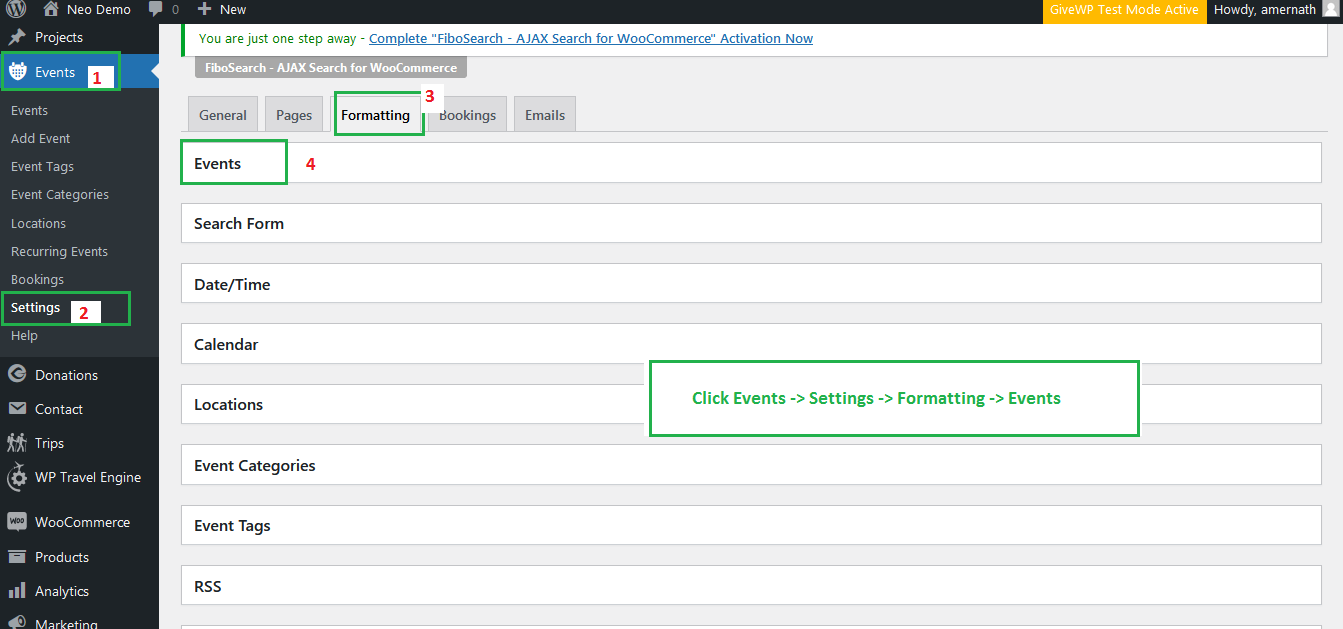
Task: Expand the Locations section
Action: pyautogui.click(x=751, y=404)
